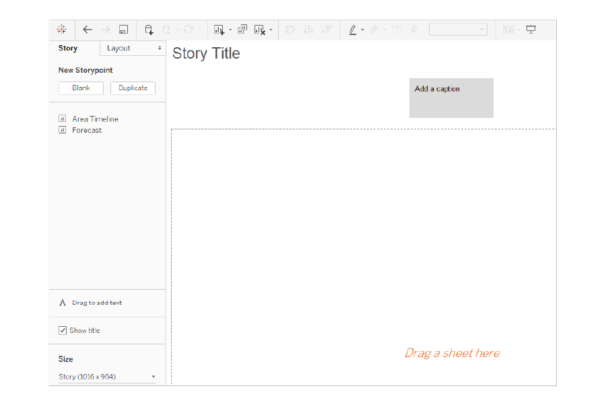The height and width of the screenshot is (405, 606).
Task: Open the Story size dropdown
Action: tap(109, 376)
